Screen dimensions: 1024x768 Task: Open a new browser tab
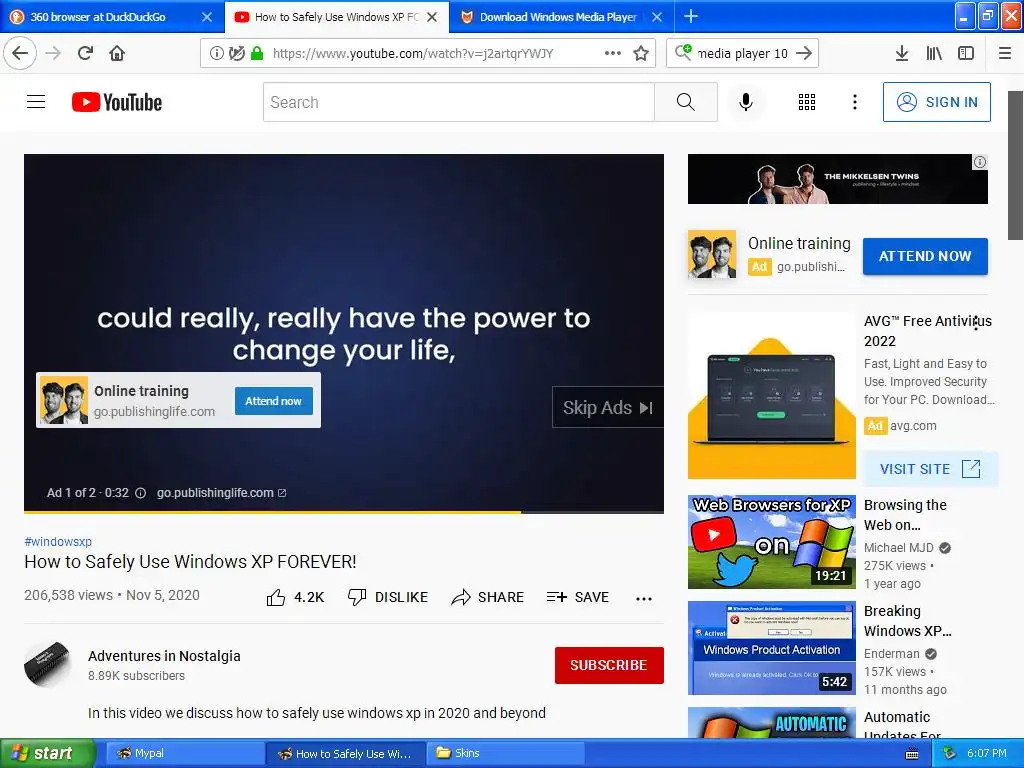tap(691, 16)
